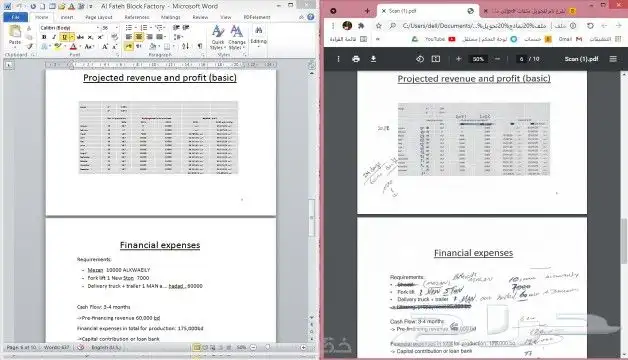
Task: Click Print icon in PDF viewer
Action: click(x=356, y=59)
